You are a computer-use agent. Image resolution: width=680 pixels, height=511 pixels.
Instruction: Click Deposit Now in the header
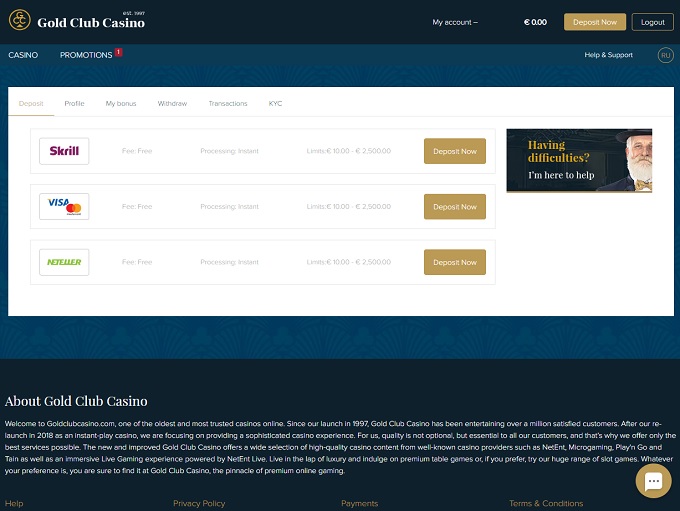pyautogui.click(x=595, y=22)
